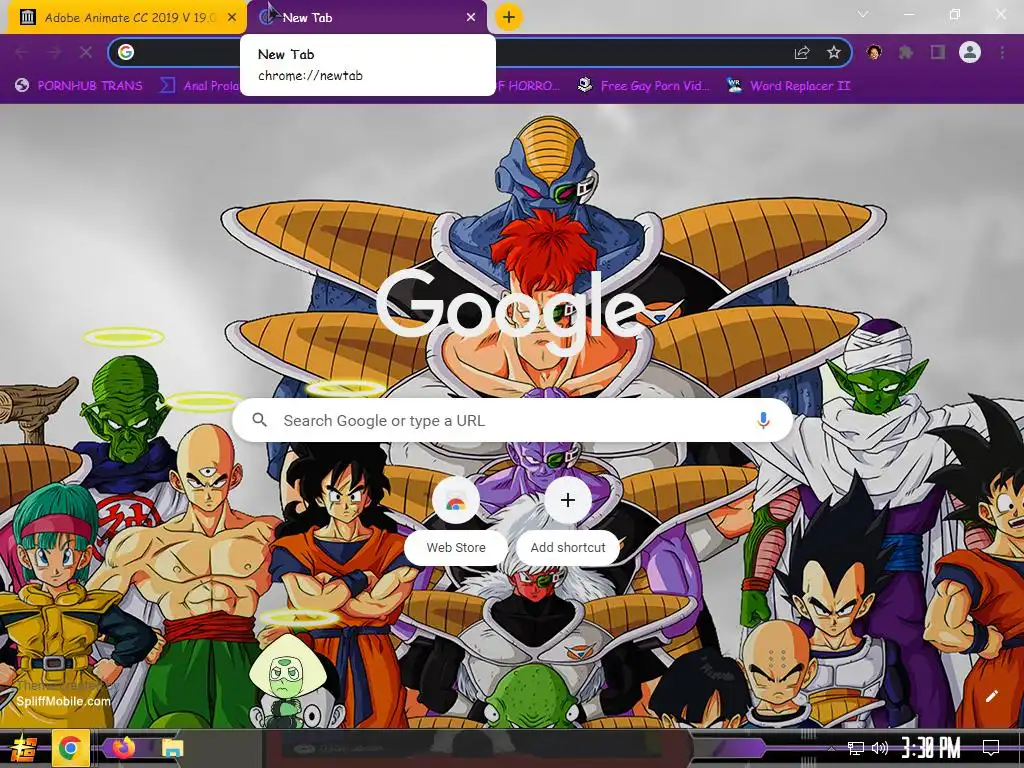Launch Firefox from the taskbar
The height and width of the screenshot is (768, 1024).
pyautogui.click(x=123, y=748)
